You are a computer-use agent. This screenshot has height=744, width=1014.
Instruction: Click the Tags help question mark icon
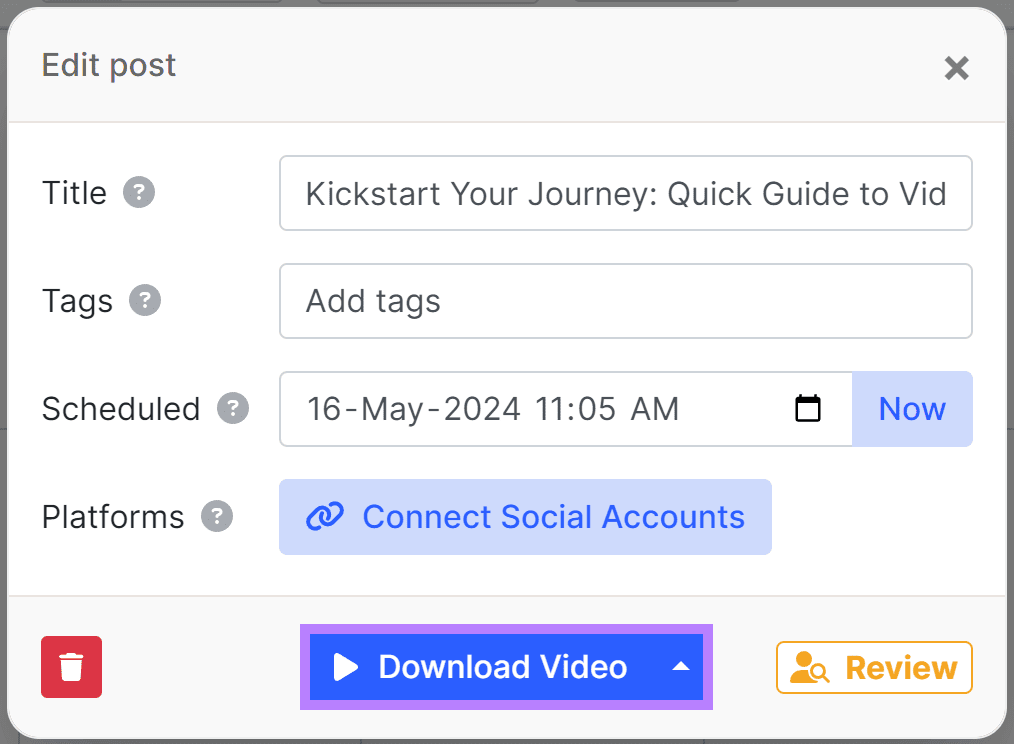pos(145,300)
